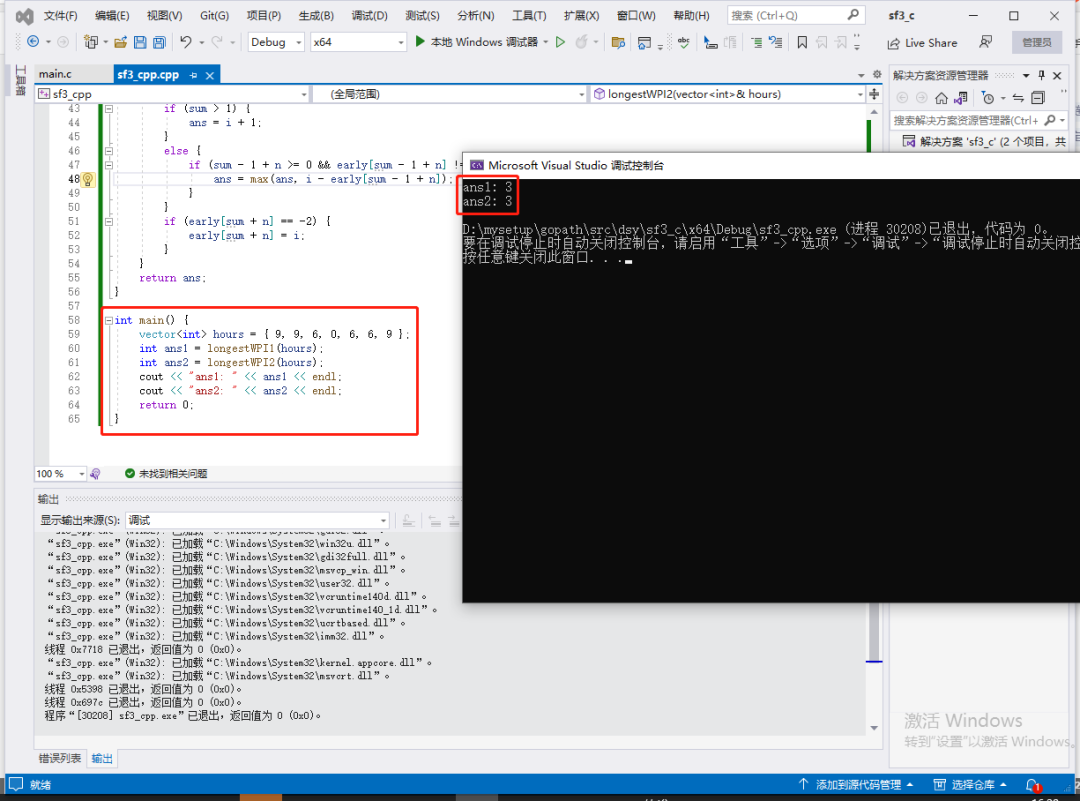Click the 搜索 (Ctrl+Q) search box

[796, 15]
